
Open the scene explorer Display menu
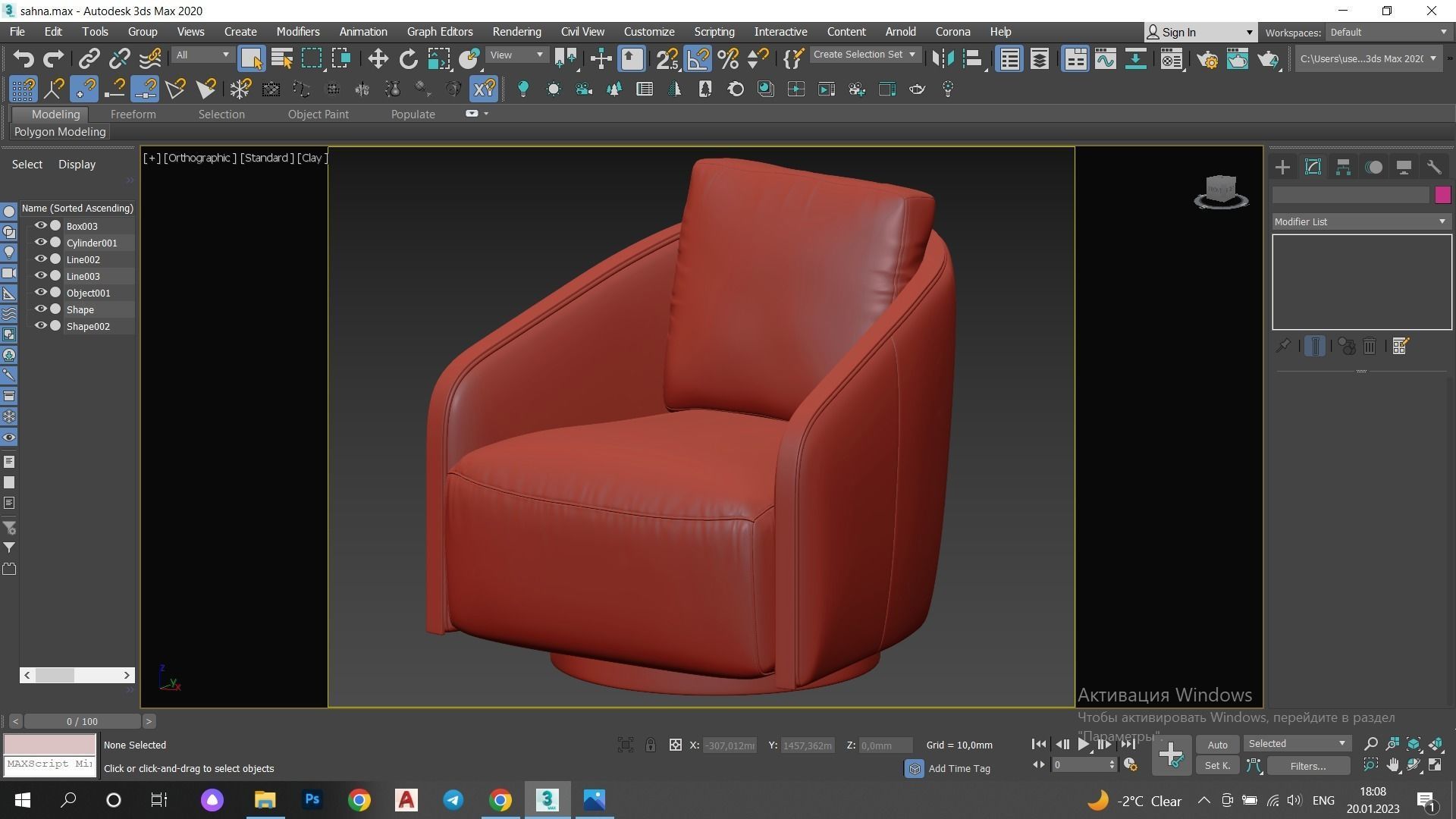[77, 165]
